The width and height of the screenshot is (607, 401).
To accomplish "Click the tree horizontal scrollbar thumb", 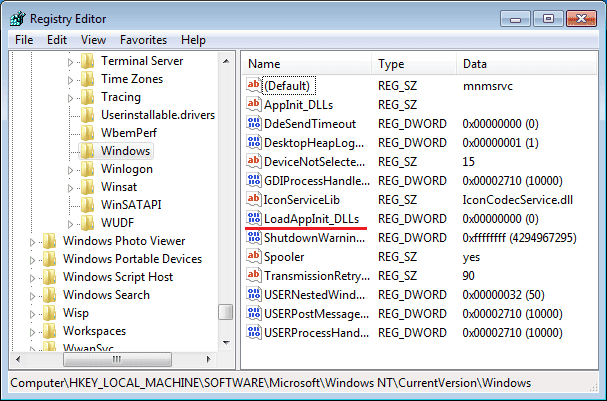I will 117,360.
